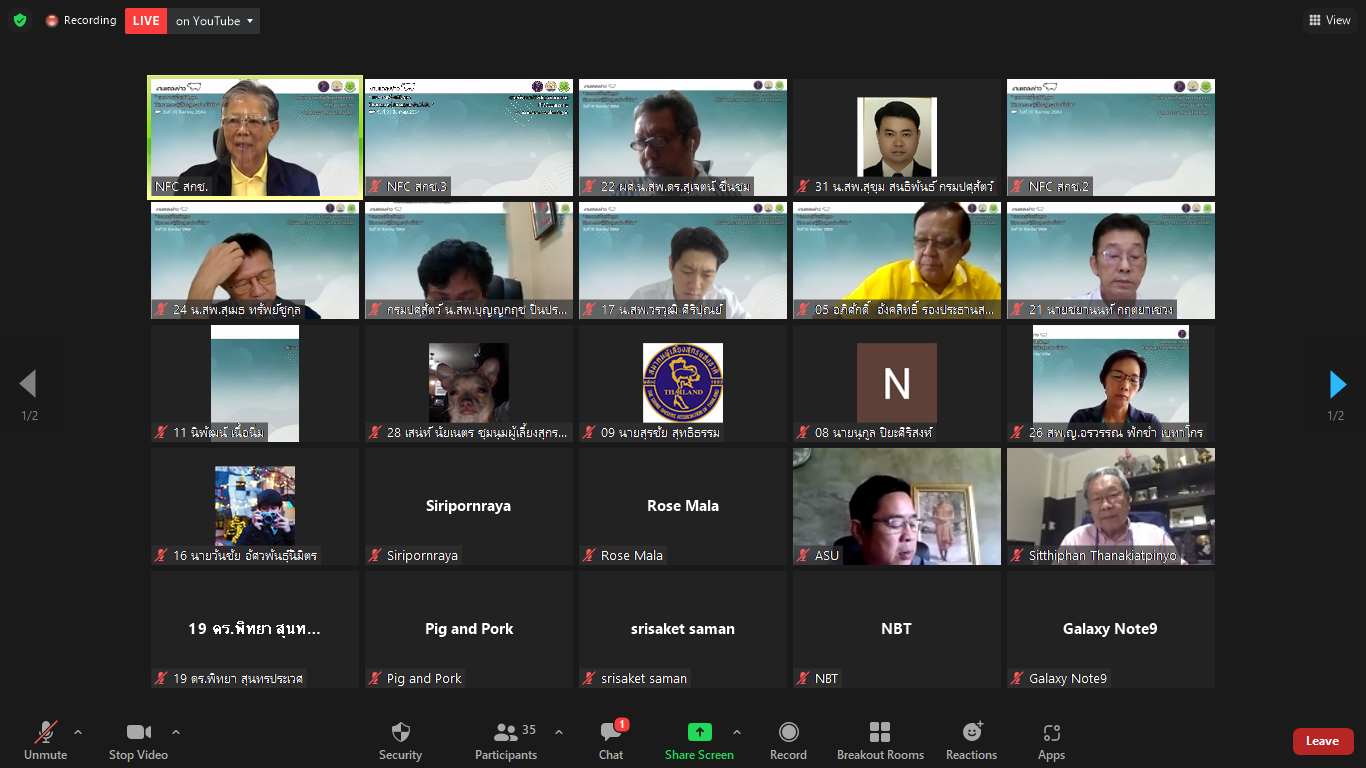1366x768 pixels.
Task: Go to next gallery page with blue arrow
Action: pos(1337,384)
